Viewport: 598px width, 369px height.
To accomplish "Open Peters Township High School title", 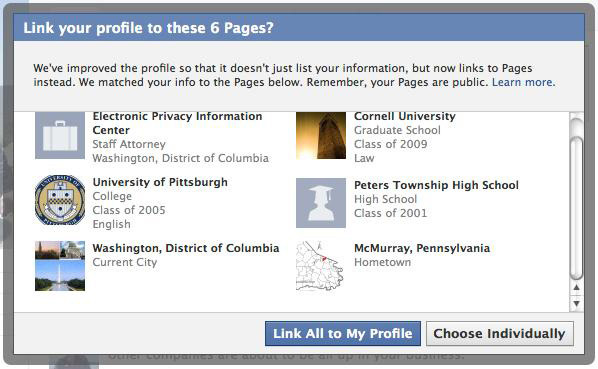I will [x=436, y=185].
